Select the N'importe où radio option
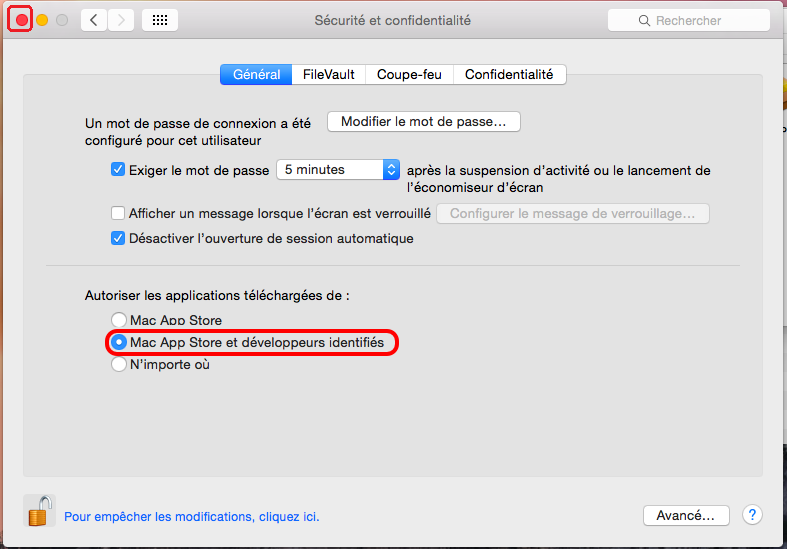Image resolution: width=787 pixels, height=549 pixels. pyautogui.click(x=119, y=364)
